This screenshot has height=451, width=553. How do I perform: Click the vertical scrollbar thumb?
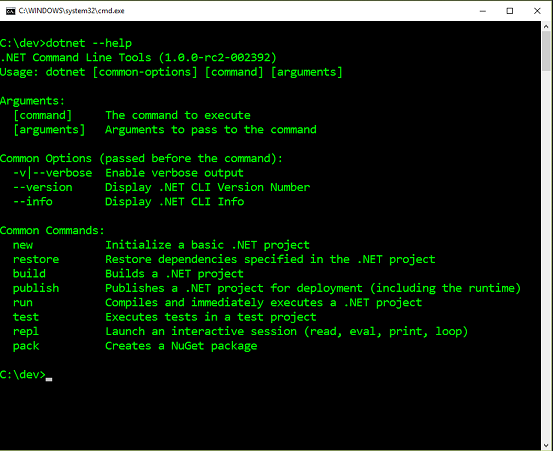[546, 51]
